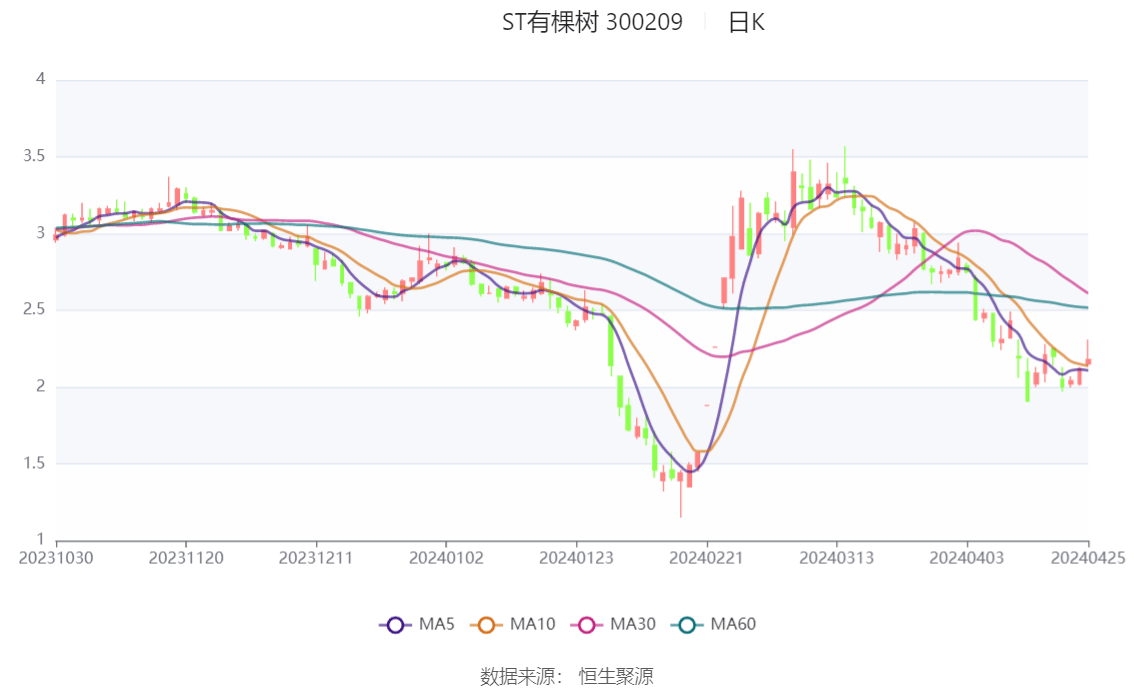
Task: Pick the 20240221 date on the axis
Action: [x=706, y=558]
